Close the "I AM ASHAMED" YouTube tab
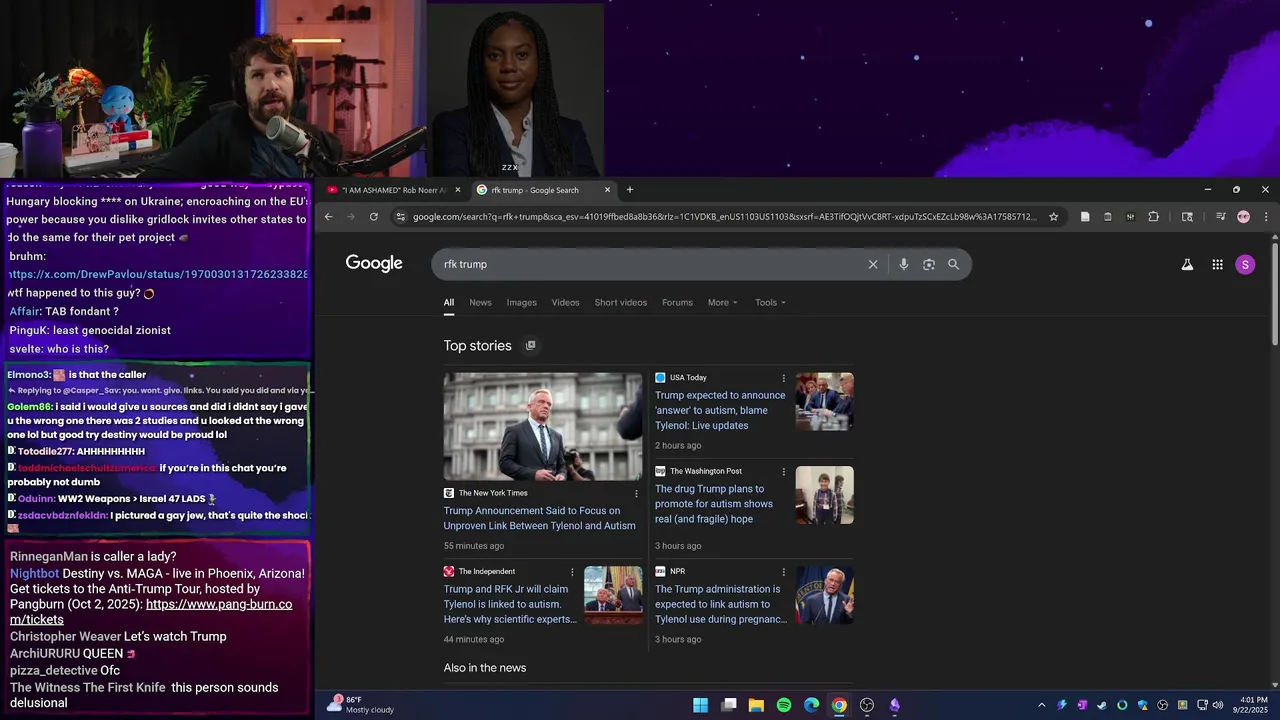 (458, 190)
